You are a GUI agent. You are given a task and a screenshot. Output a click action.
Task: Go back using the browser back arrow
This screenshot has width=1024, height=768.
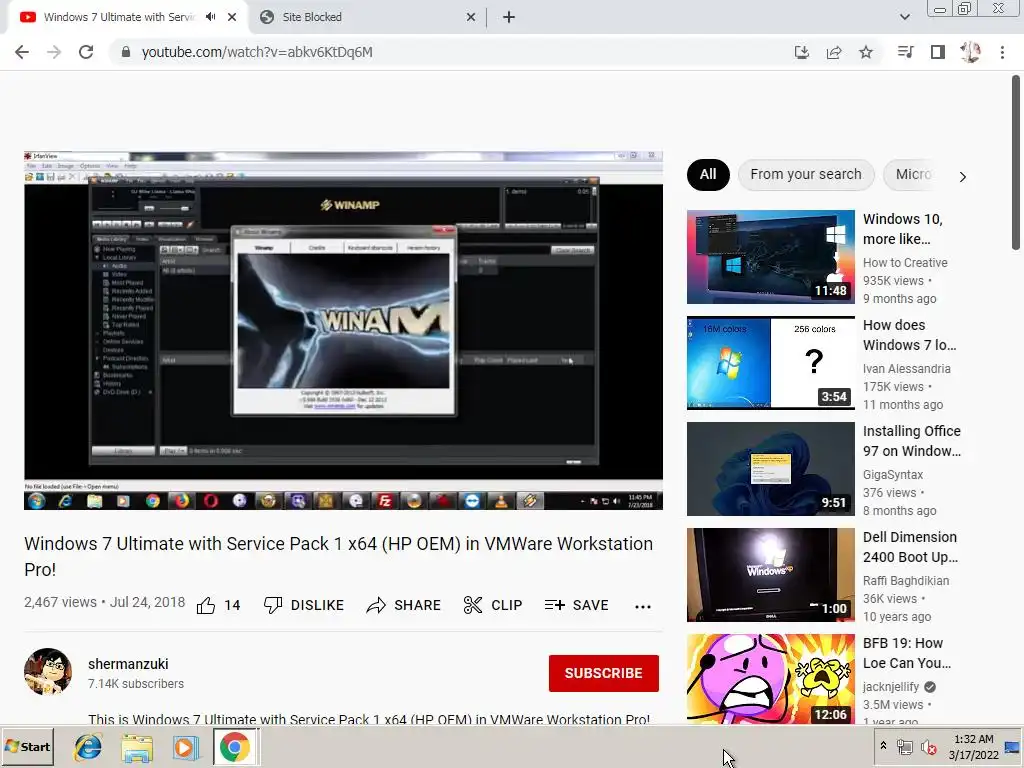click(22, 52)
